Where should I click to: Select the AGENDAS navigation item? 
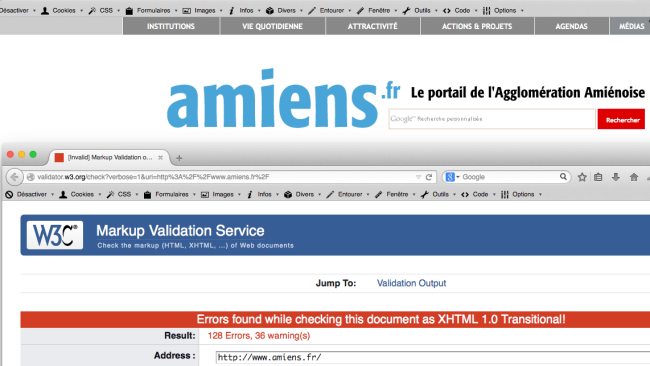[571, 26]
